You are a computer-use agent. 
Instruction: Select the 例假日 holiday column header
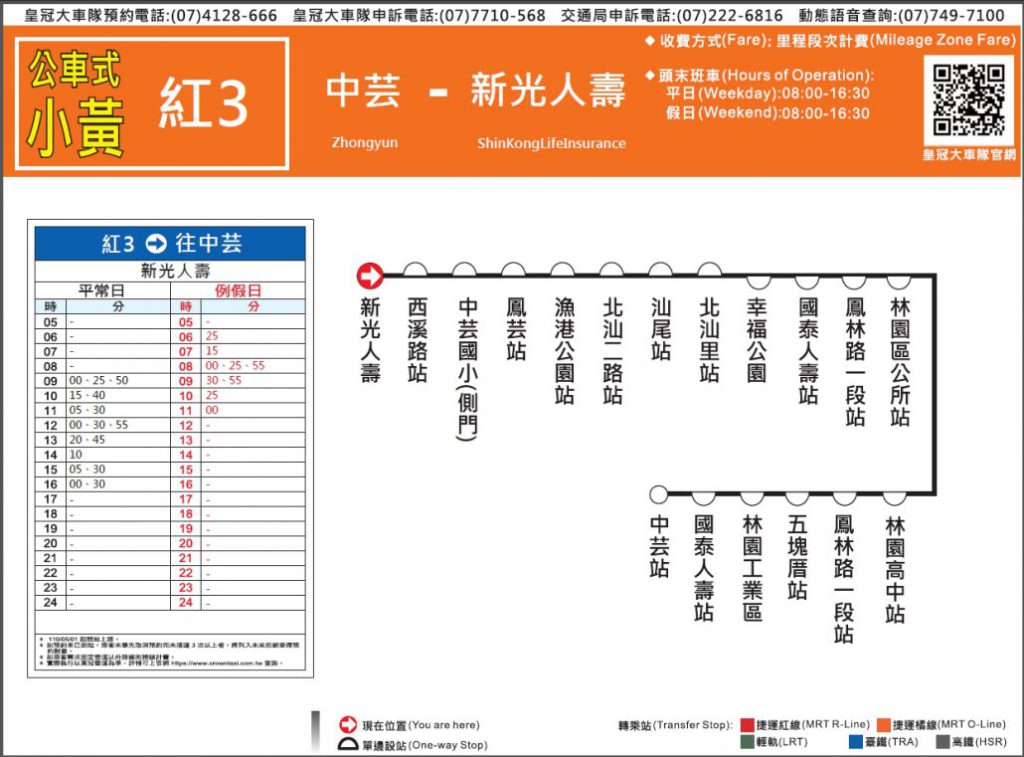238,290
